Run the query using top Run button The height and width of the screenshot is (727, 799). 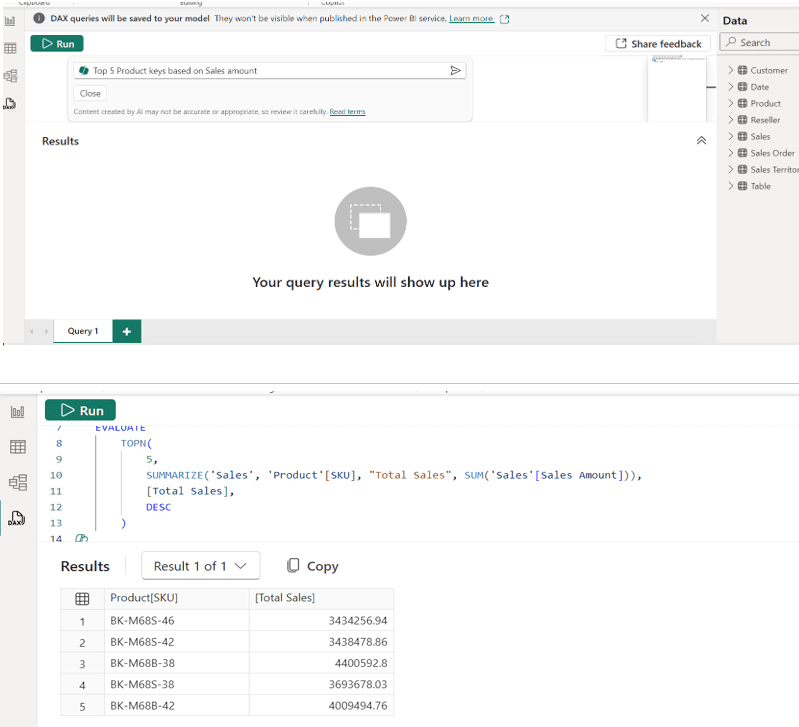(x=57, y=44)
